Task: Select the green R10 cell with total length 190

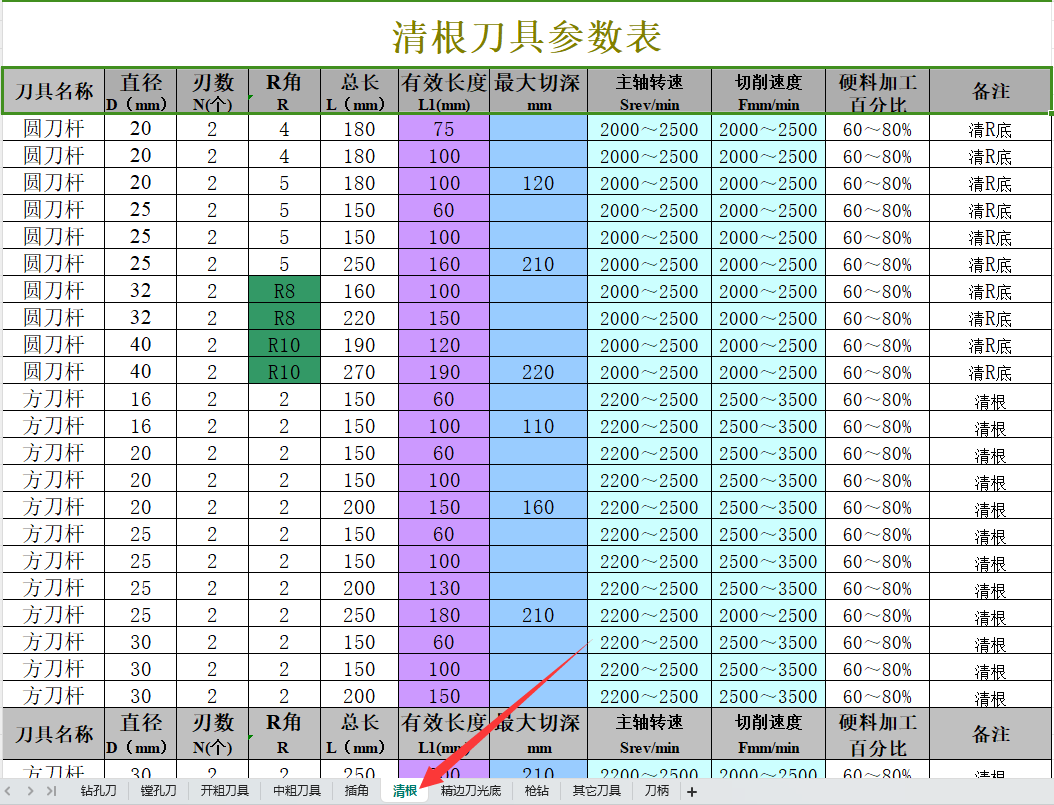Action: 284,344
